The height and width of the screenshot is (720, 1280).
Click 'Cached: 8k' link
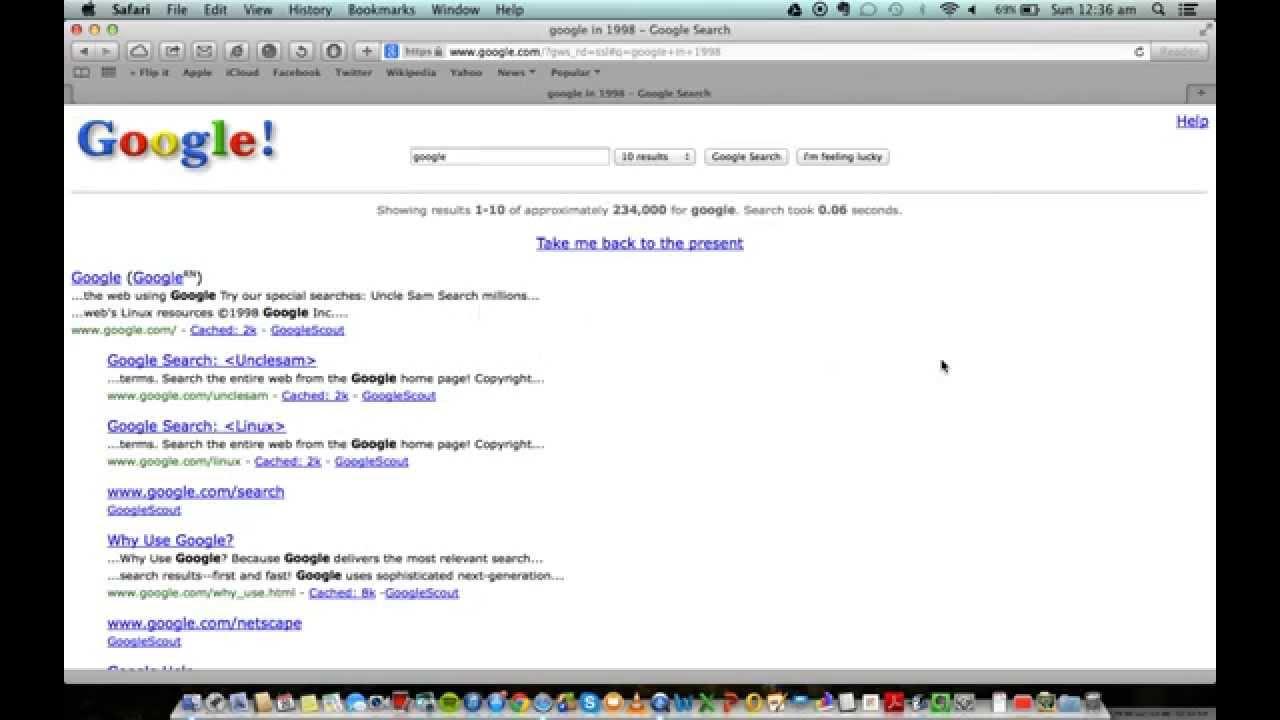[x=342, y=593]
